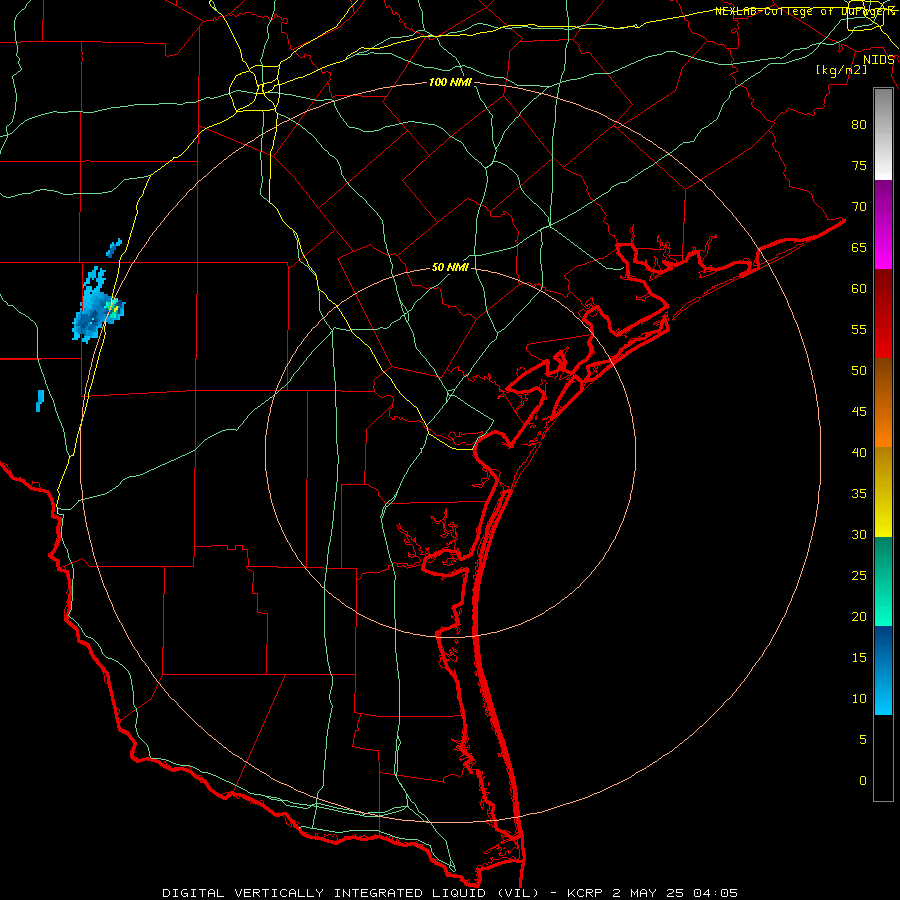Click the '[kg/m2]' units label
Viewport: 900px width, 900px height.
[x=841, y=70]
